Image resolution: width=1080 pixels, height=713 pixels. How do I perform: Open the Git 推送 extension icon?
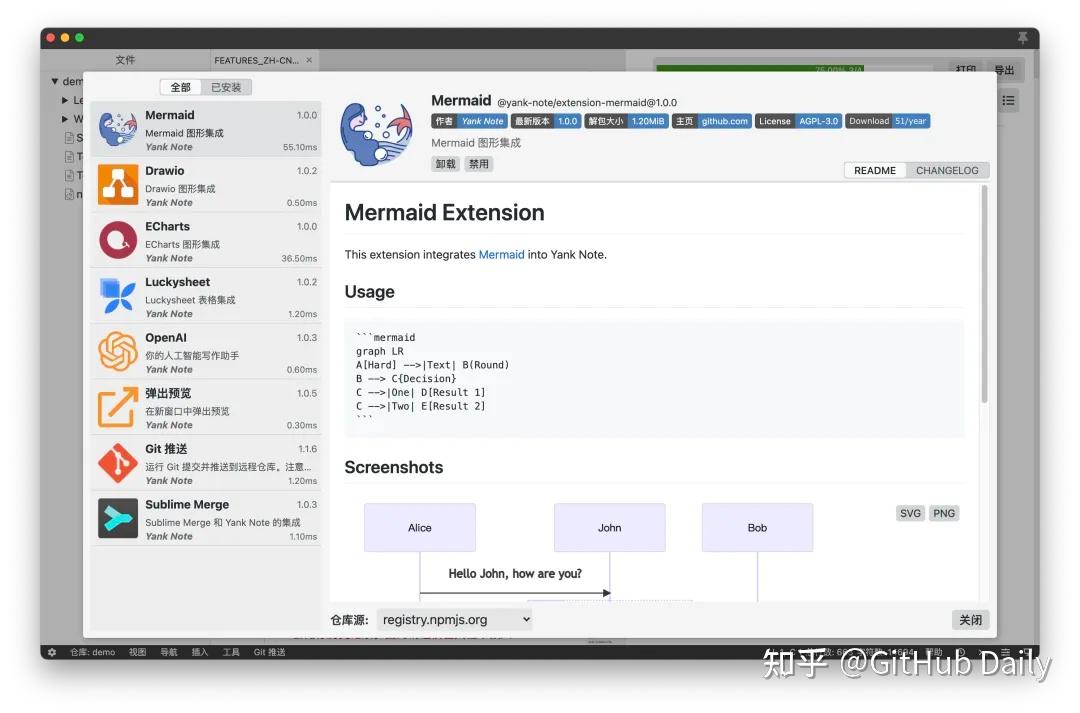pyautogui.click(x=118, y=463)
